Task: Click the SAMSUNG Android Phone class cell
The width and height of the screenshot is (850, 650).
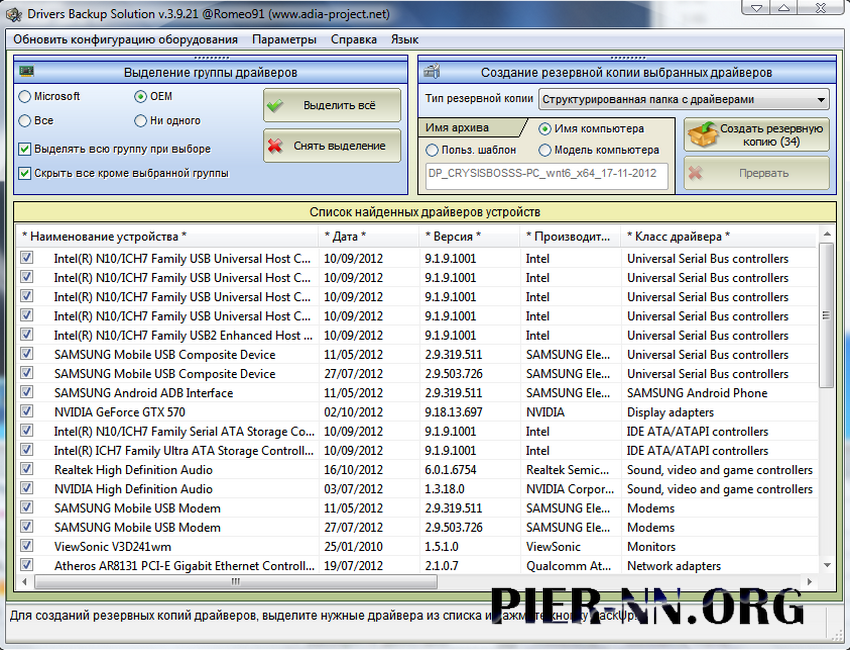Action: point(697,393)
